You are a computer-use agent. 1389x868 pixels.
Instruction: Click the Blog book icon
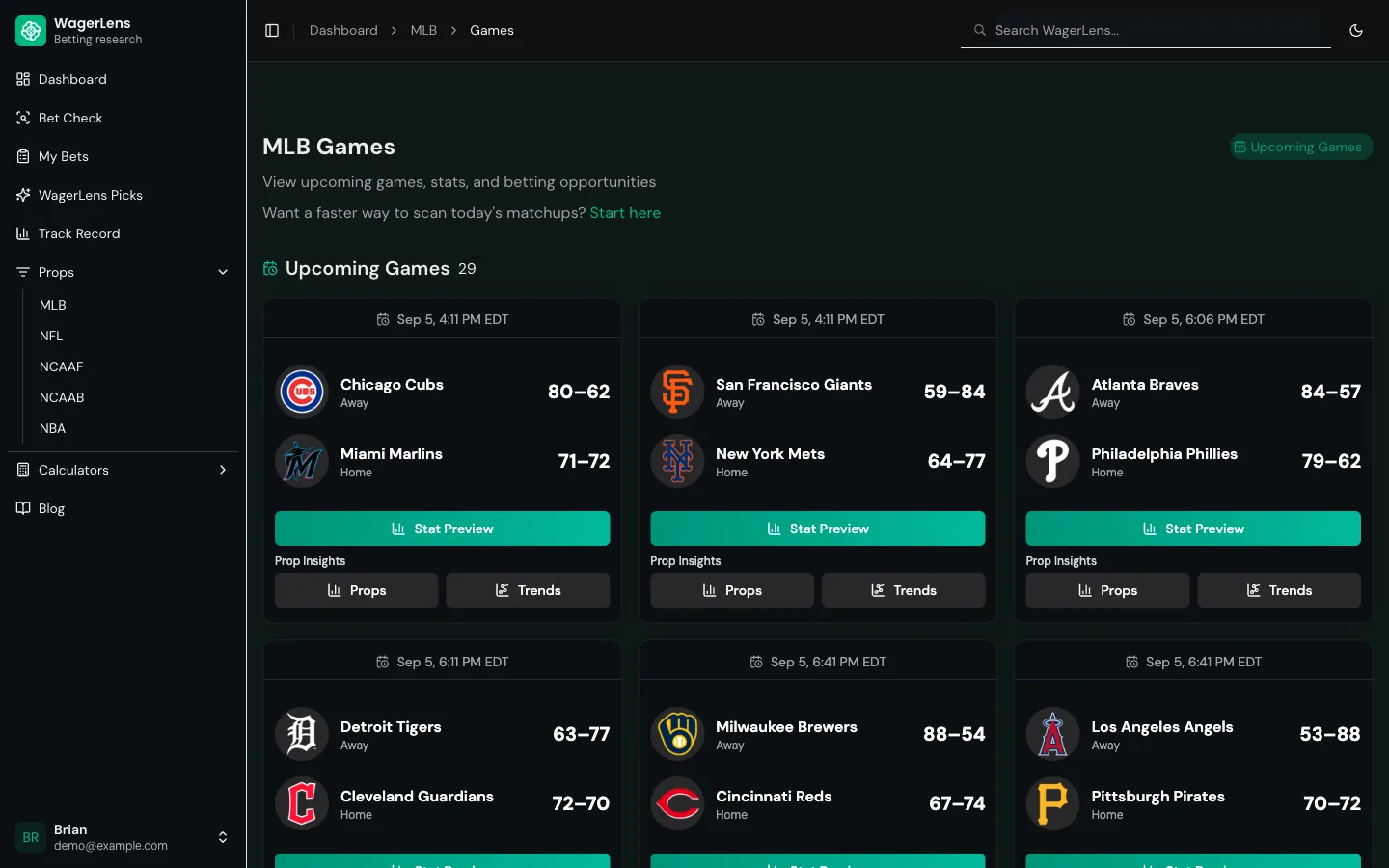[x=23, y=508]
